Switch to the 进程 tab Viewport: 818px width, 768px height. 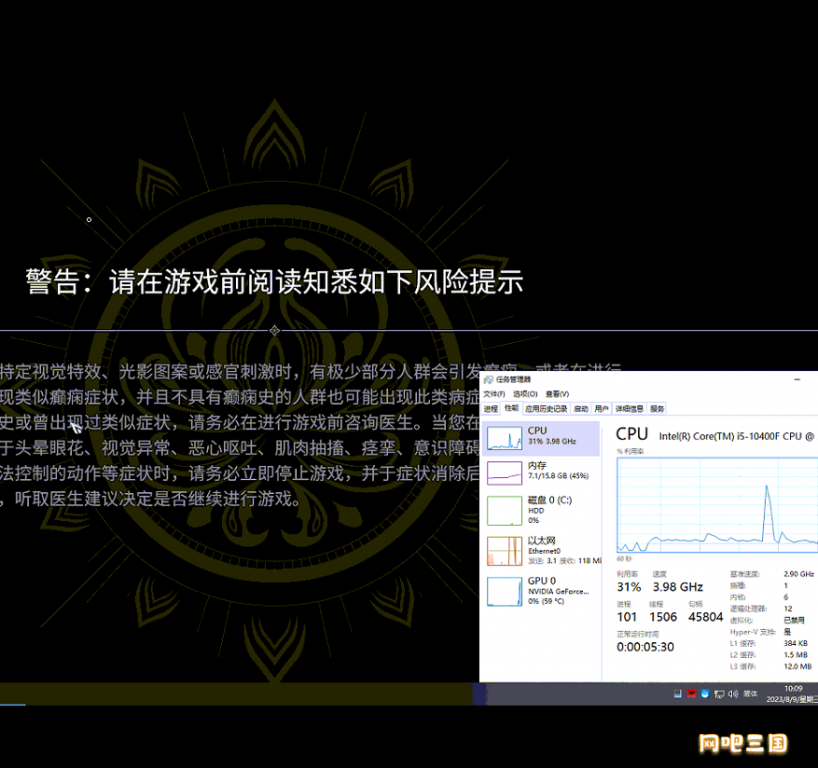[x=490, y=409]
